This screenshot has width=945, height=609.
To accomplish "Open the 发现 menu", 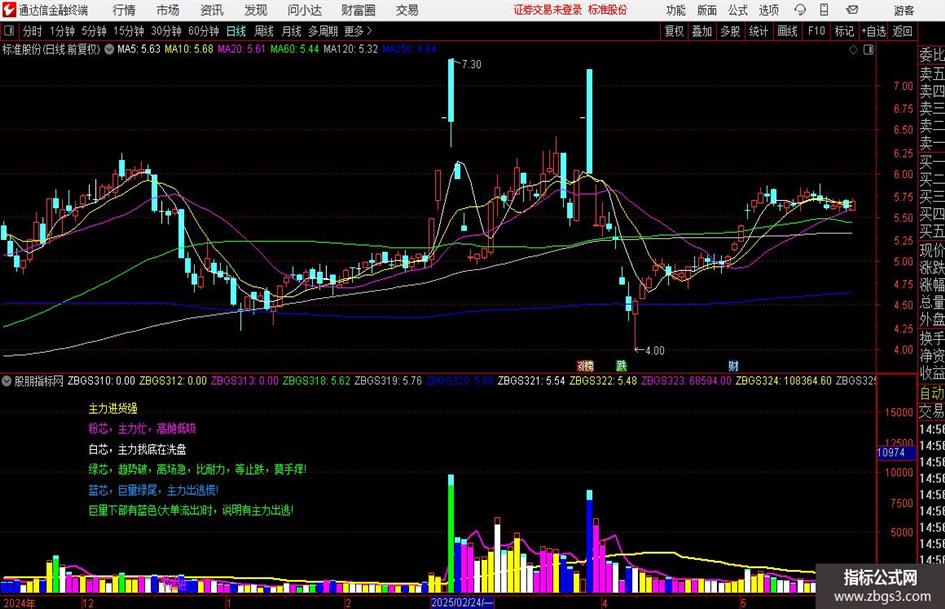I will click(256, 10).
